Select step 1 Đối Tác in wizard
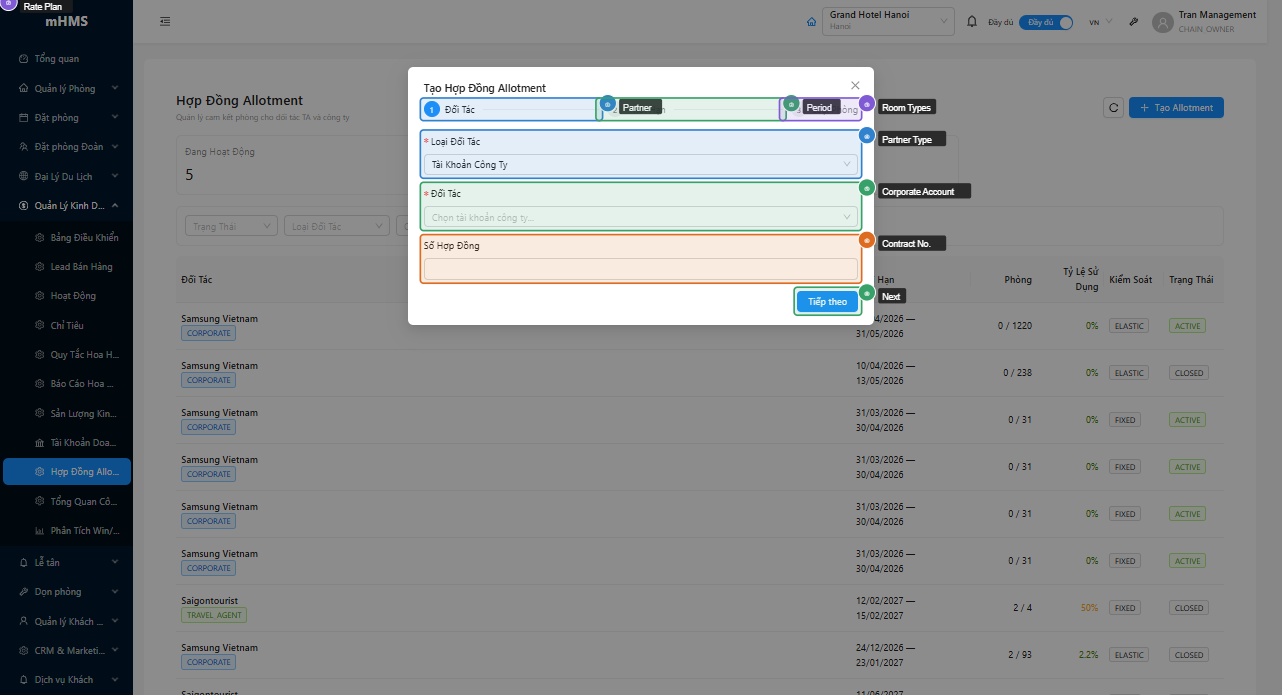Viewport: 1282px width, 695px height. click(450, 110)
